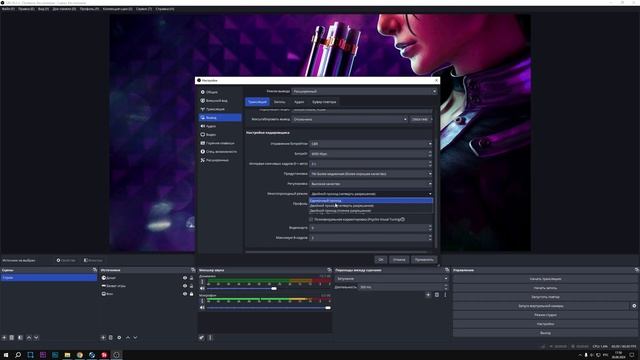
Task: Remove the selected scene with trash icon
Action: click(x=12, y=338)
